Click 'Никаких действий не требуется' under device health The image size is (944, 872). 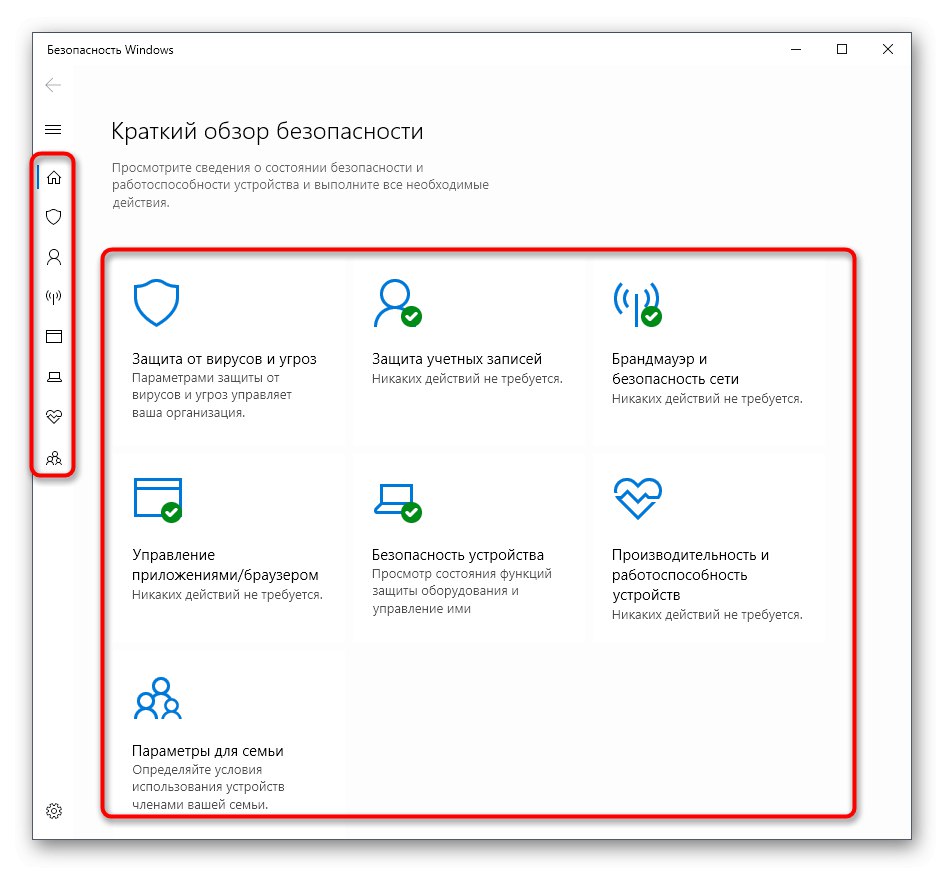click(707, 614)
